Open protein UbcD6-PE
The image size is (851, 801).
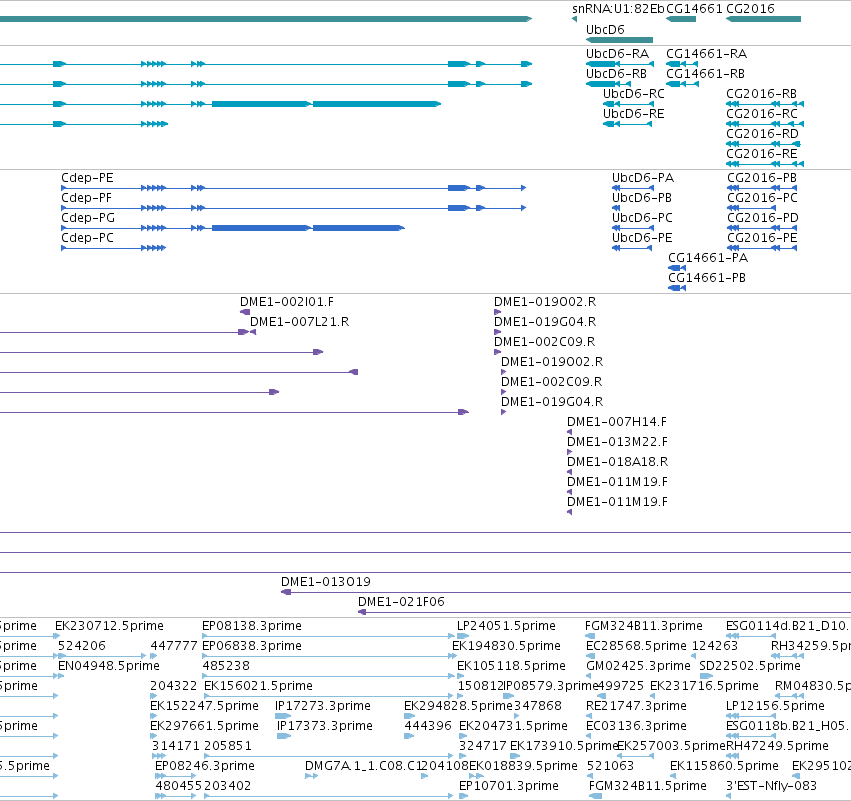[x=642, y=238]
